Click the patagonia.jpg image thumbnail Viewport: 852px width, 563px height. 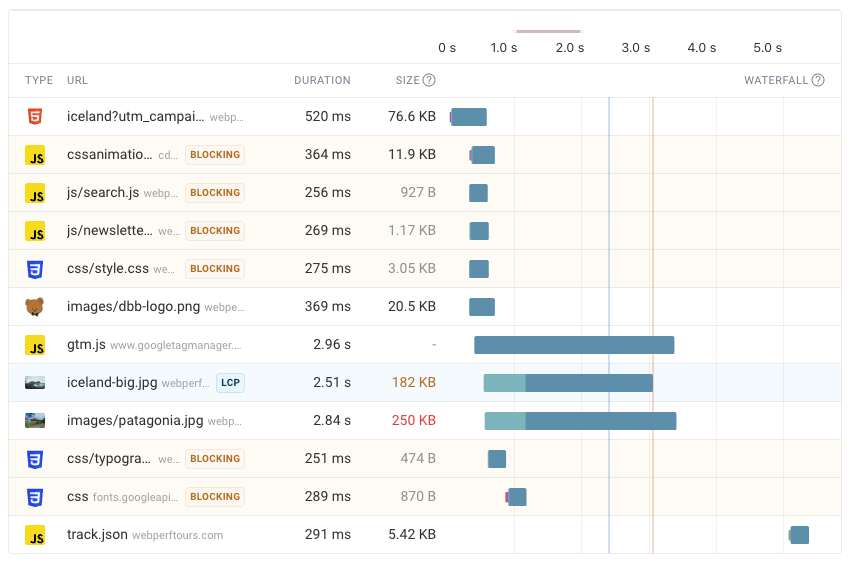[x=35, y=421]
